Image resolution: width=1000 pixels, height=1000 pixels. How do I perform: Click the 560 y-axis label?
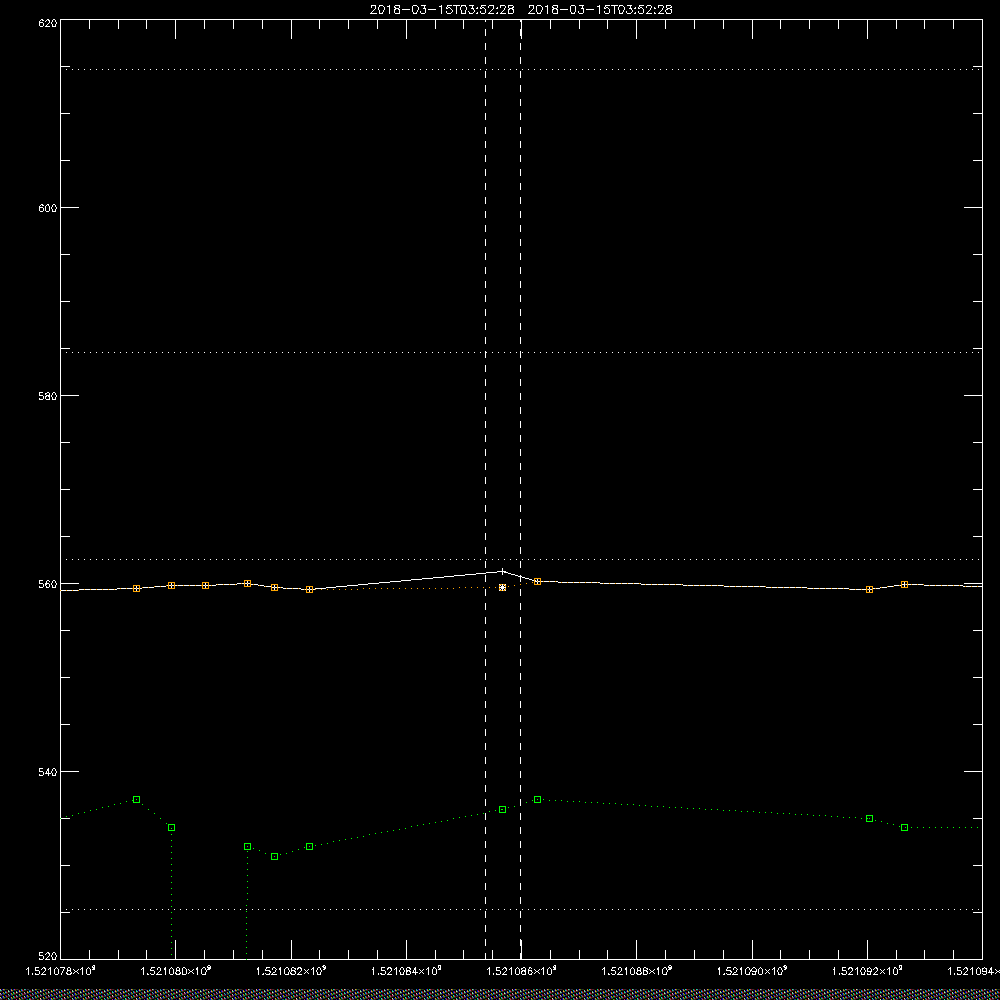click(x=48, y=584)
